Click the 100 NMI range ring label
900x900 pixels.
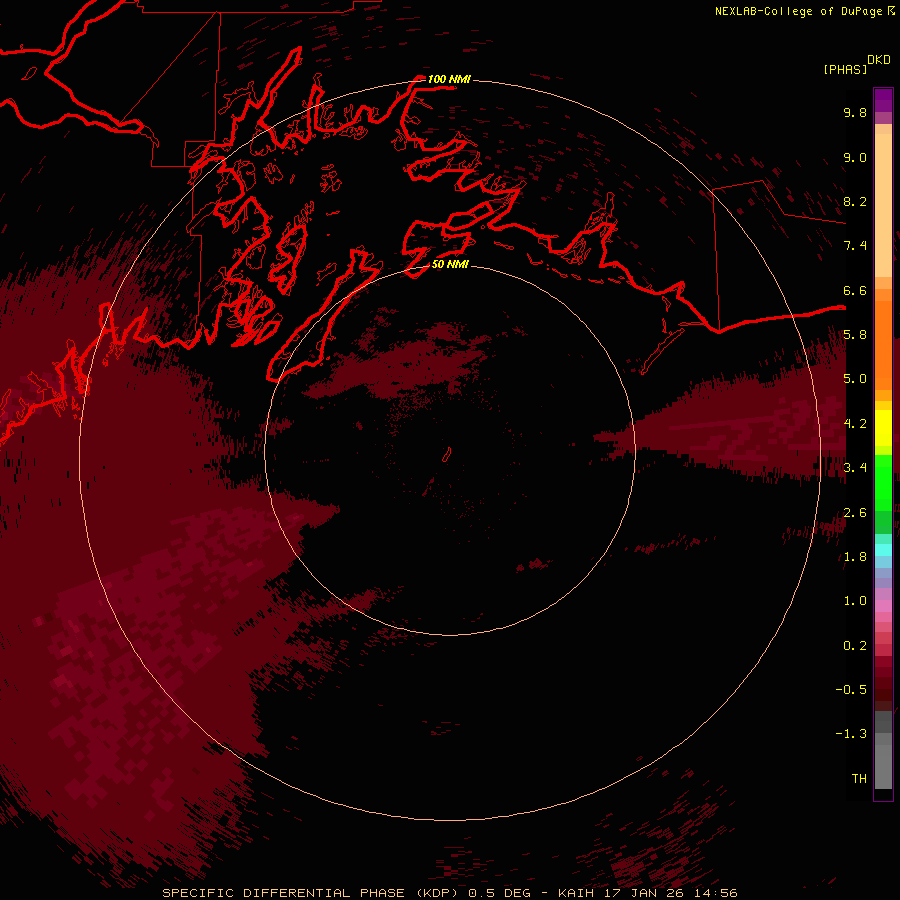pos(449,79)
